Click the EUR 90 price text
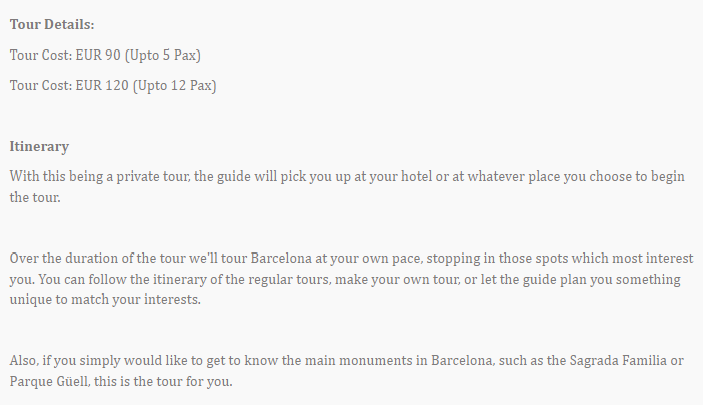 (x=98, y=55)
